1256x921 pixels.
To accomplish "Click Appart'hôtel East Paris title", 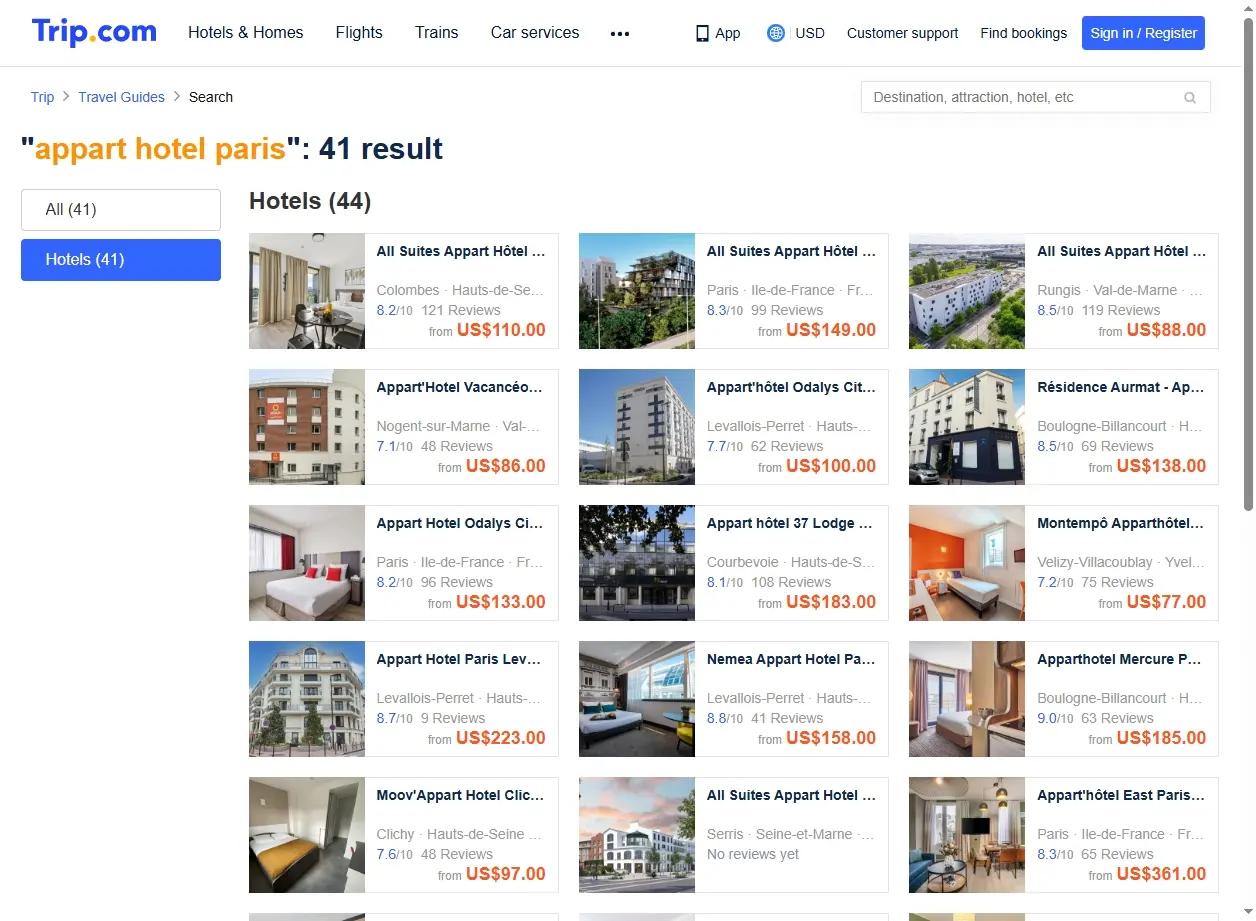I will [x=1121, y=795].
